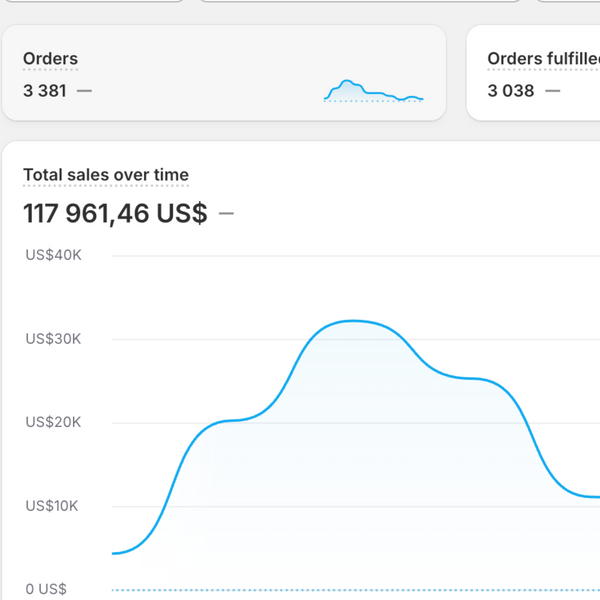Click the 0 US$ axis label

[x=46, y=589]
